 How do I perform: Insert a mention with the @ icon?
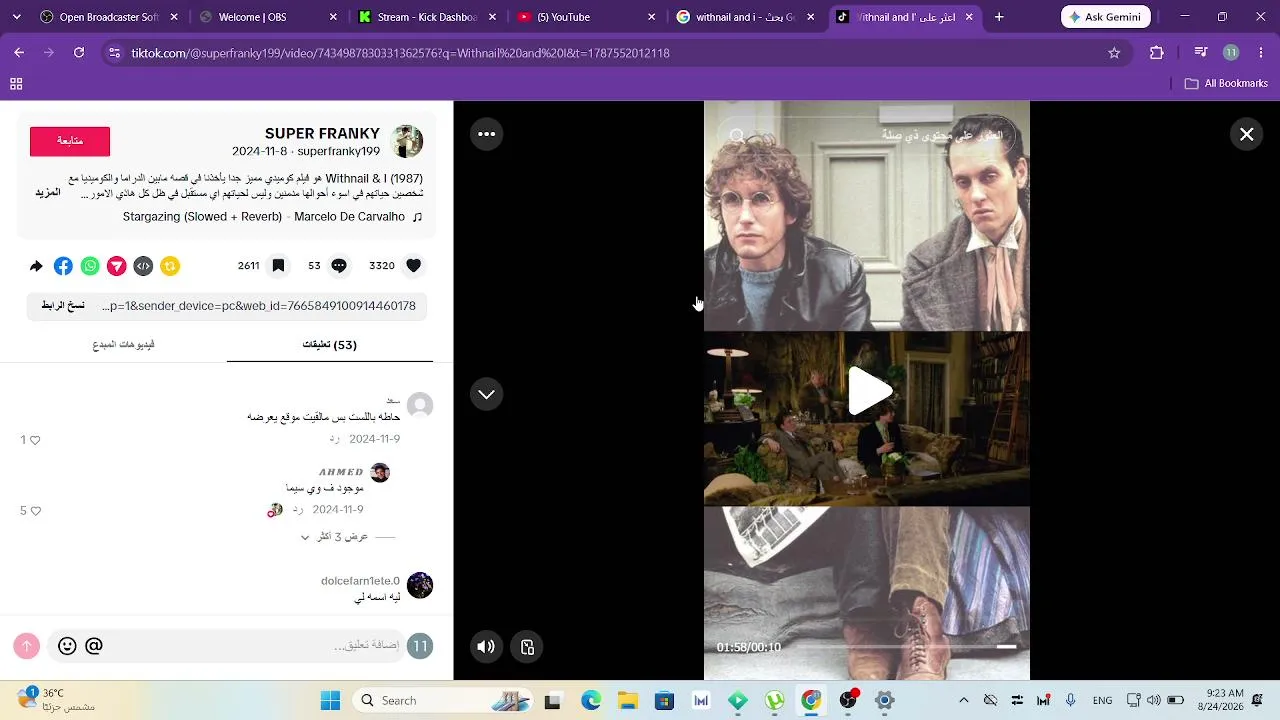(x=94, y=646)
